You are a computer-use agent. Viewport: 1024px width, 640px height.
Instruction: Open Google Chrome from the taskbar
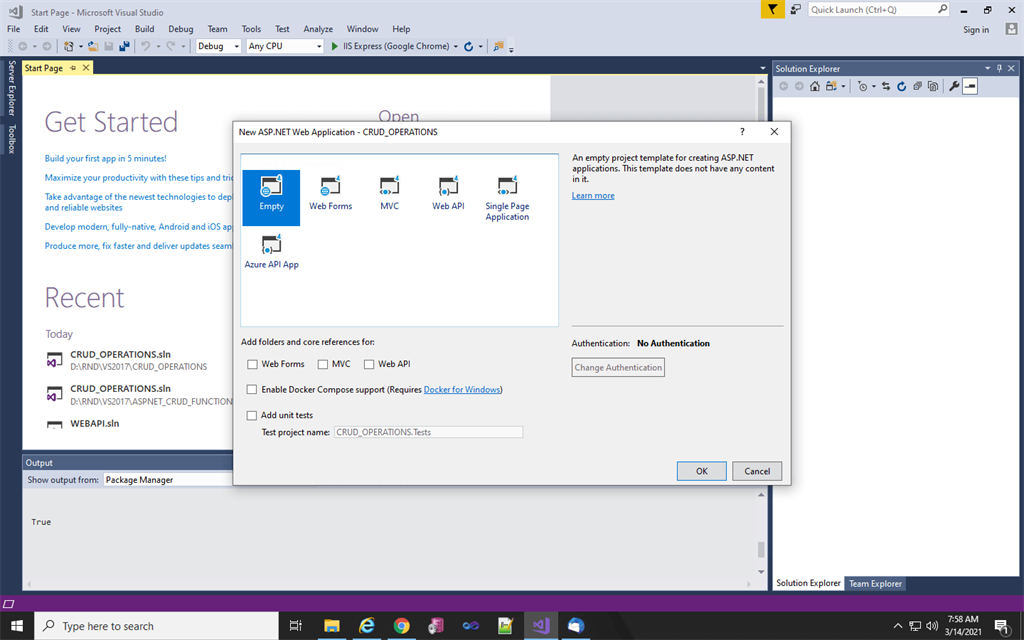click(x=400, y=627)
